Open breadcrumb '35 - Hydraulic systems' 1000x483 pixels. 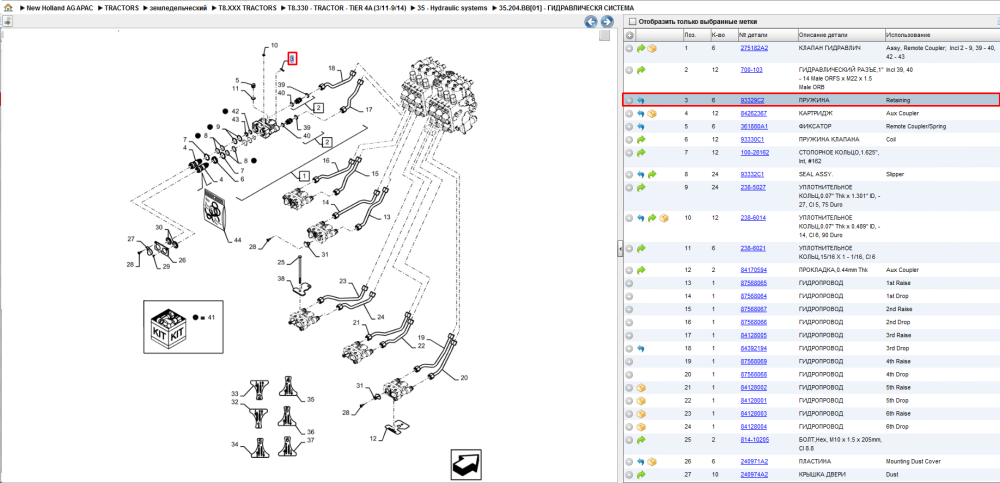452,8
